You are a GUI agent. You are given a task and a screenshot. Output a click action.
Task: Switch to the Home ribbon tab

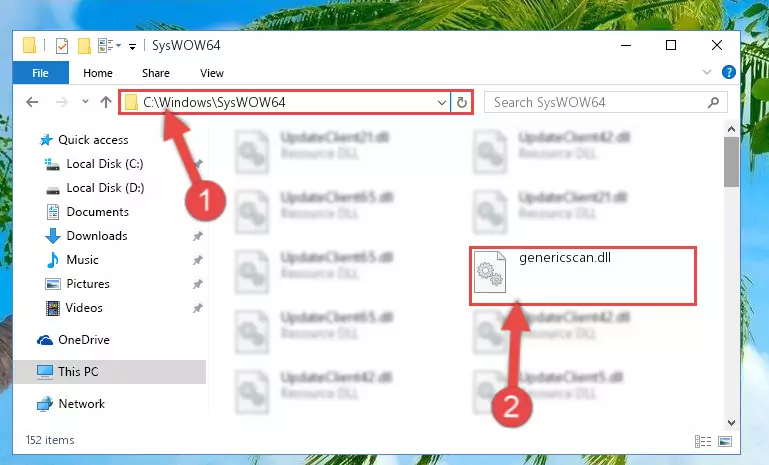(98, 73)
